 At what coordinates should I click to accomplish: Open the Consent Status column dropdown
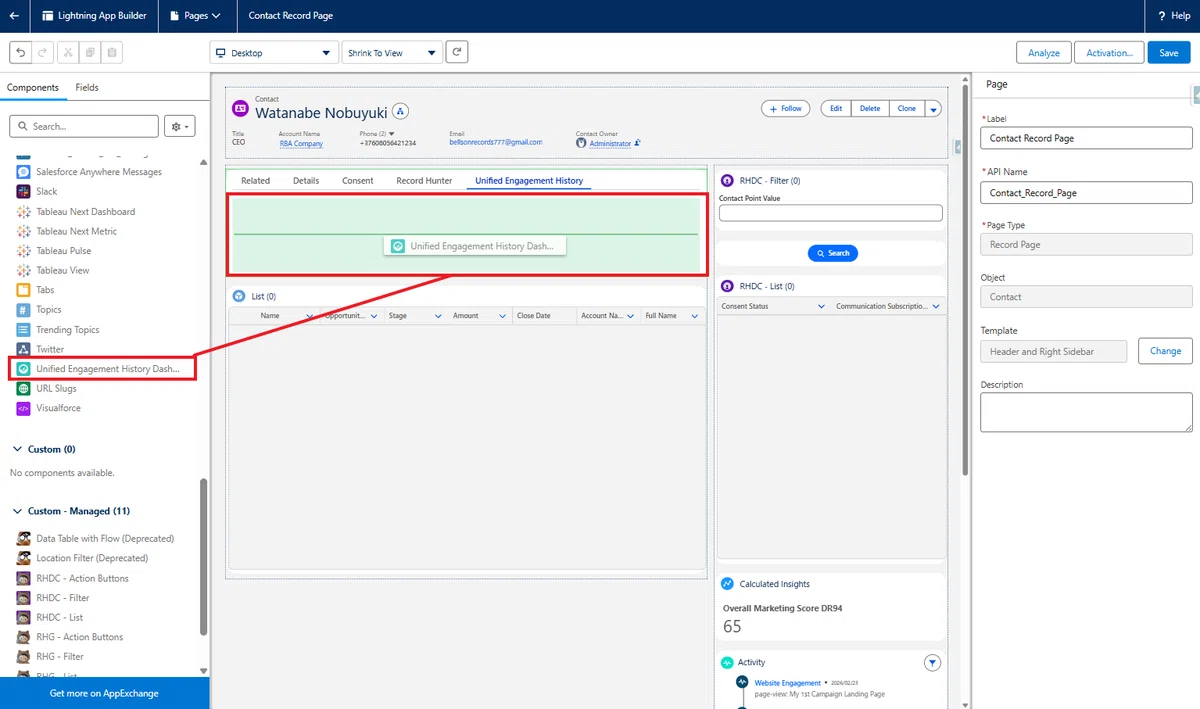[821, 306]
